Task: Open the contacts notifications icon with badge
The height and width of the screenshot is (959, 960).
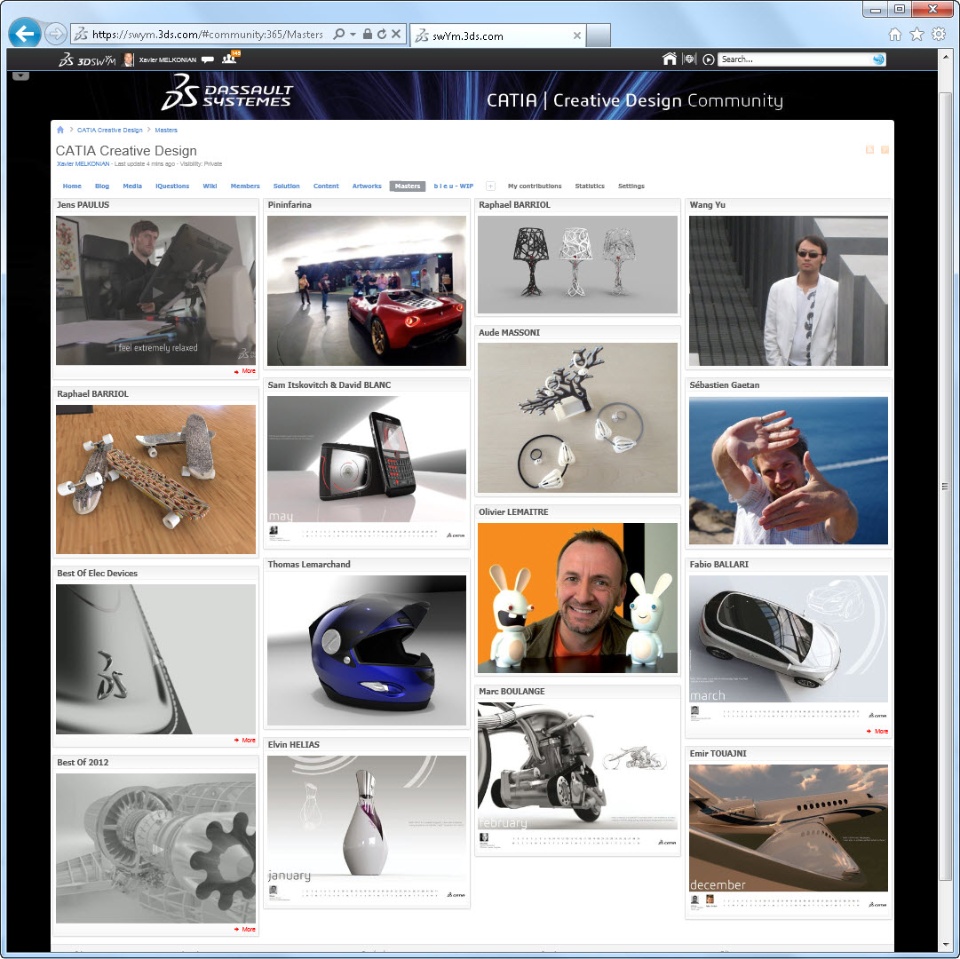Action: click(231, 58)
